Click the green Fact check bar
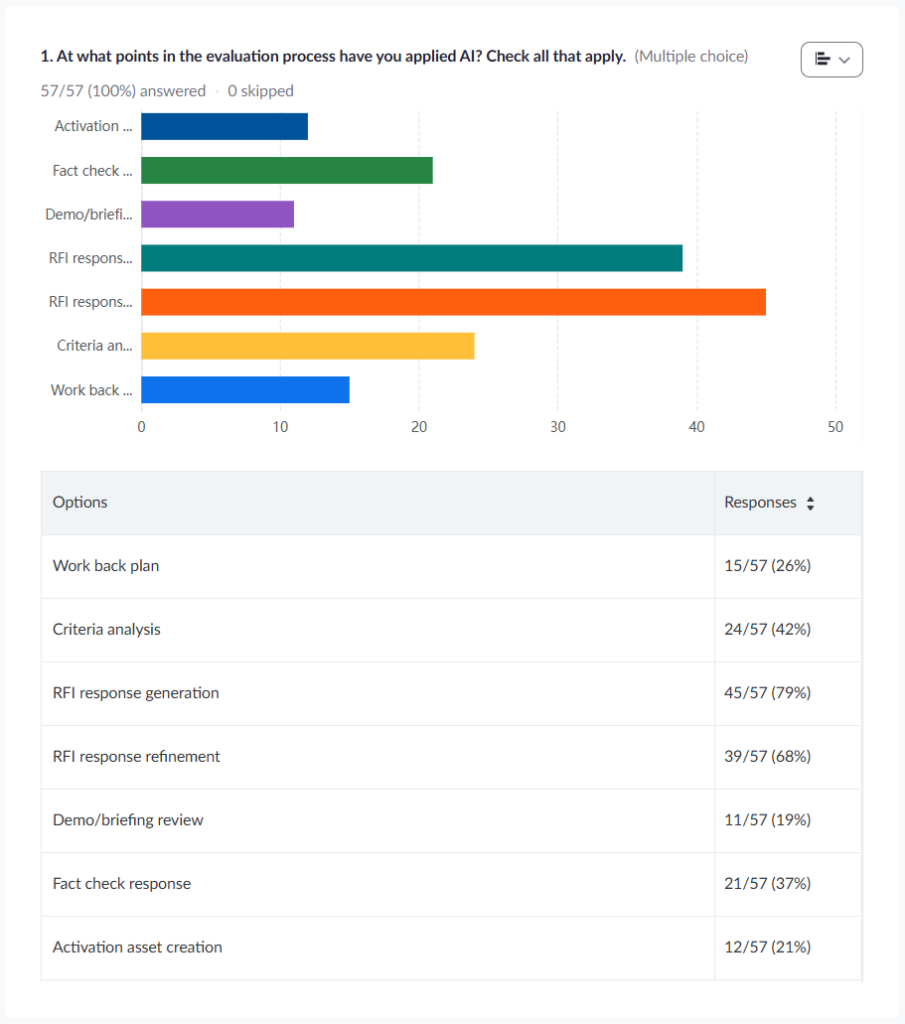905x1024 pixels. (287, 171)
